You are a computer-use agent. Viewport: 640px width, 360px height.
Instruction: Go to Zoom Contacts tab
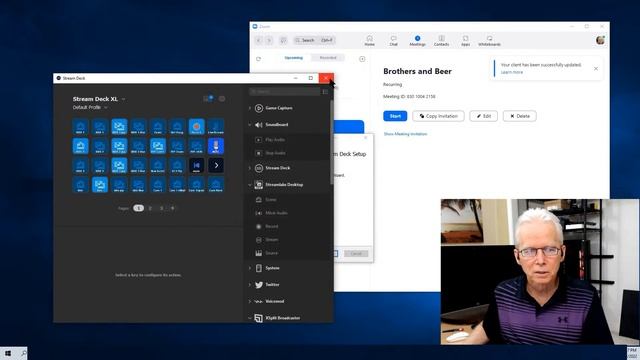point(441,40)
